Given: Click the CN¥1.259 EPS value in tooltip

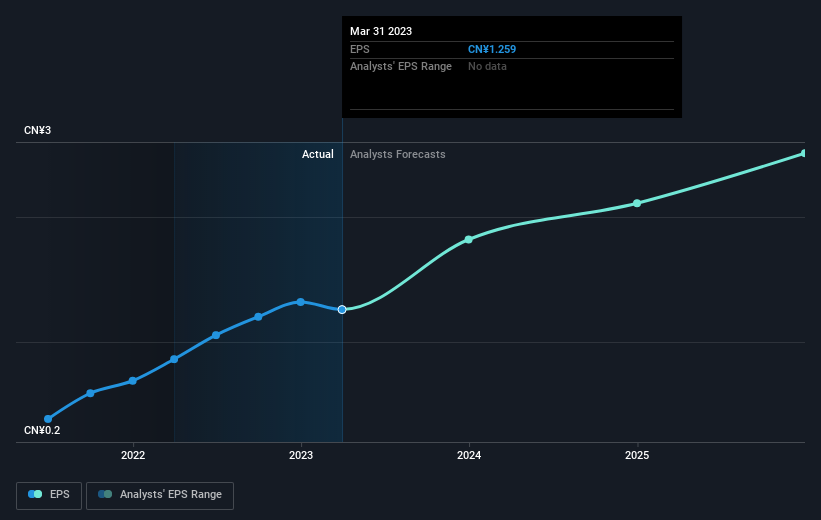Looking at the screenshot, I should tap(492, 49).
